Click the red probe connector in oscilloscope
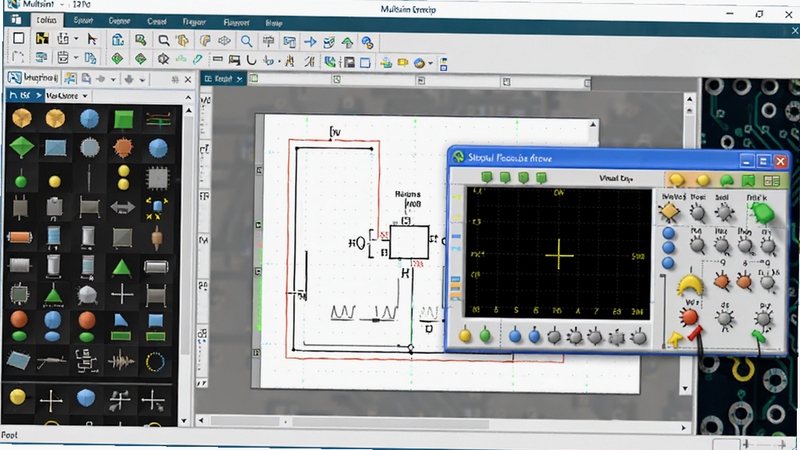The image size is (800, 450). pos(694,334)
